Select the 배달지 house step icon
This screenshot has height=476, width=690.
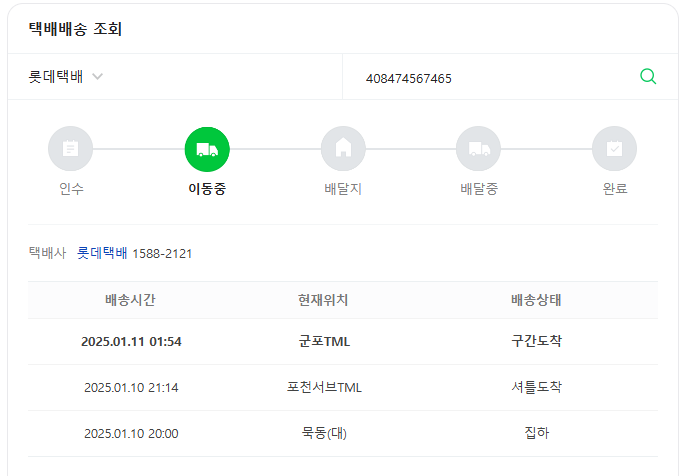coord(343,149)
